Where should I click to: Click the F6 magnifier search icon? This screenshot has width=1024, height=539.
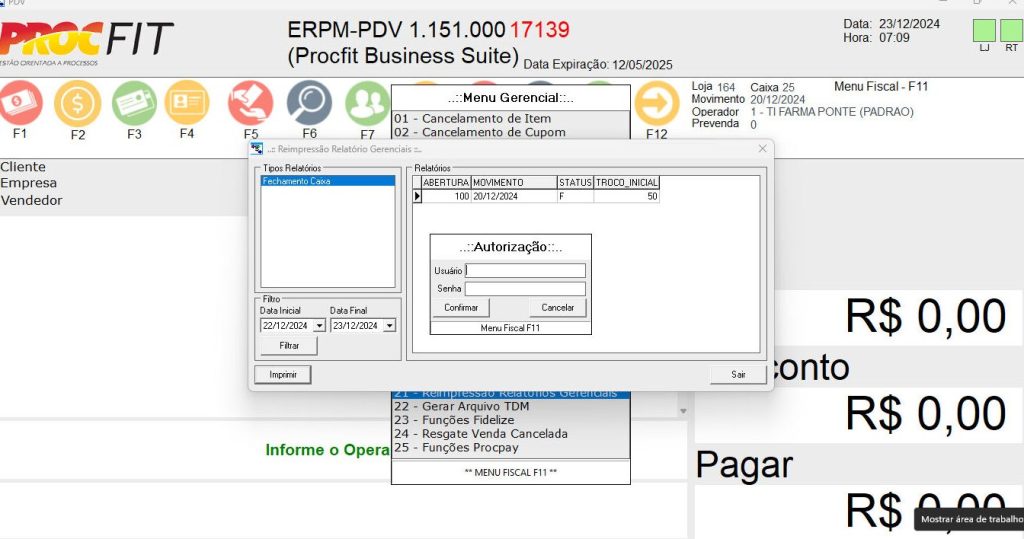tap(310, 103)
